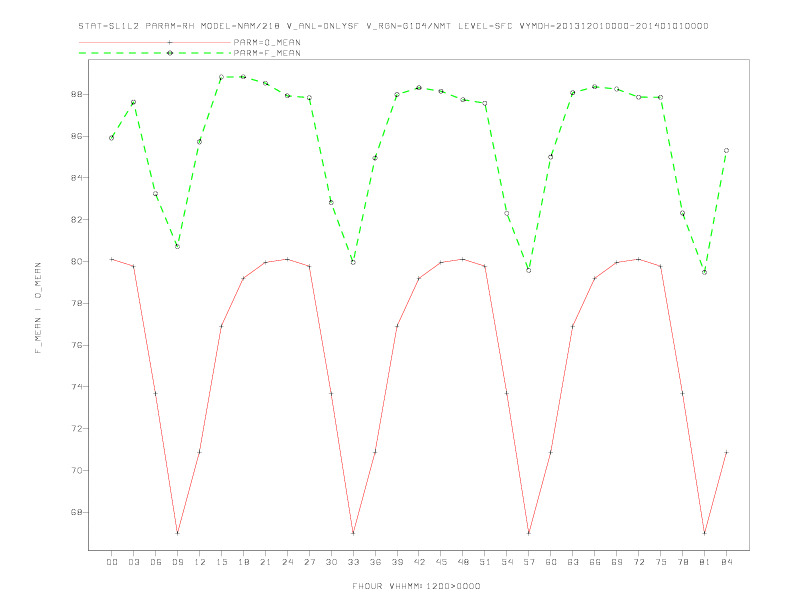Click the x-axis tick label 06
This screenshot has height=612, width=792.
point(156,562)
